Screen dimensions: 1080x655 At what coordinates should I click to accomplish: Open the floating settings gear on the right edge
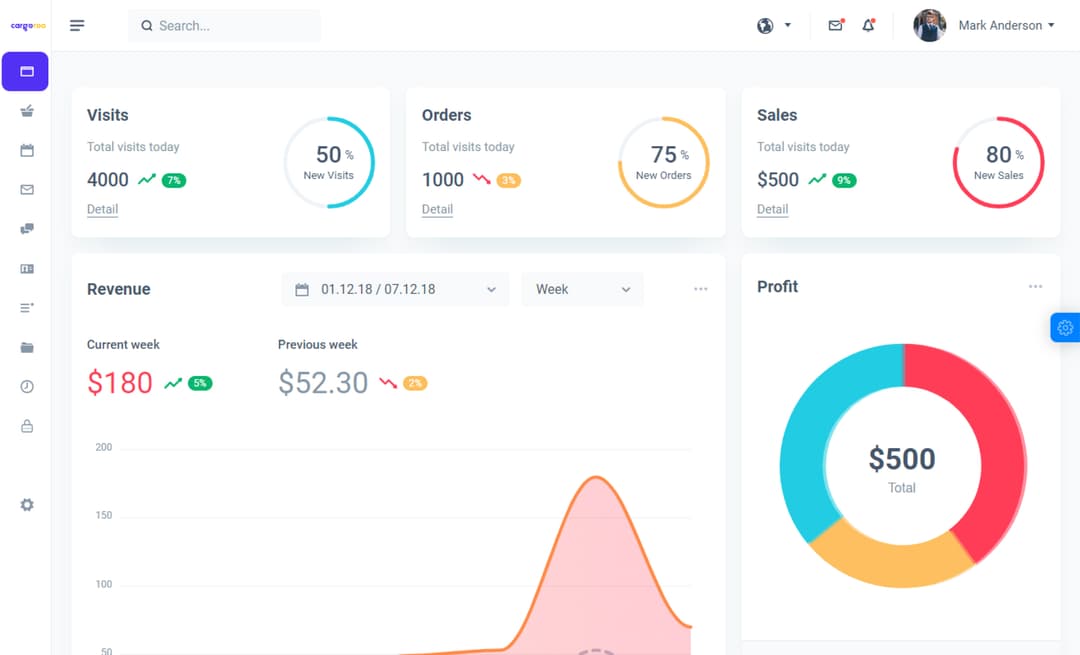[x=1065, y=327]
